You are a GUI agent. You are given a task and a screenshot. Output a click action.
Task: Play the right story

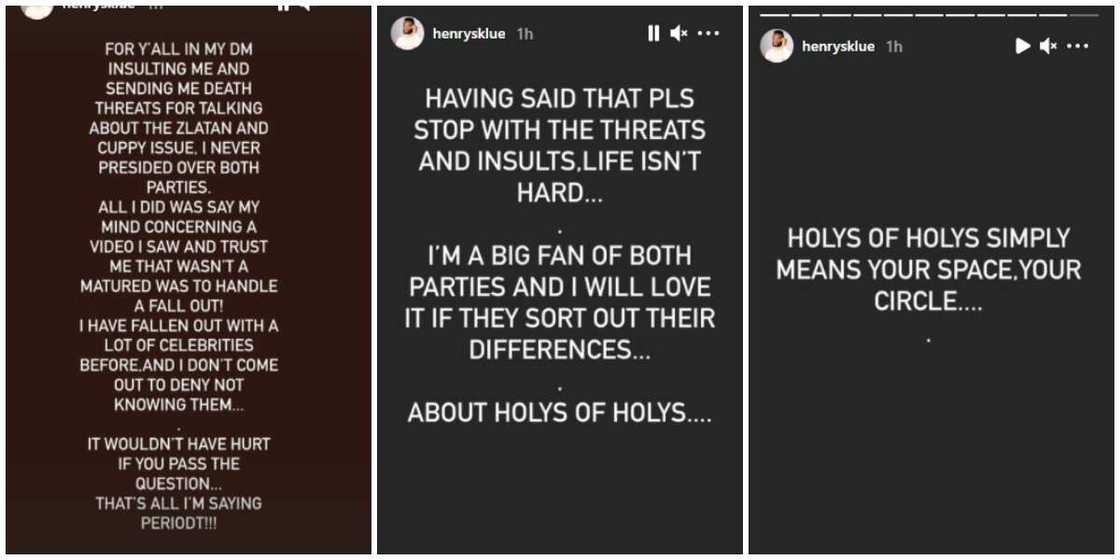pyautogui.click(x=1022, y=46)
